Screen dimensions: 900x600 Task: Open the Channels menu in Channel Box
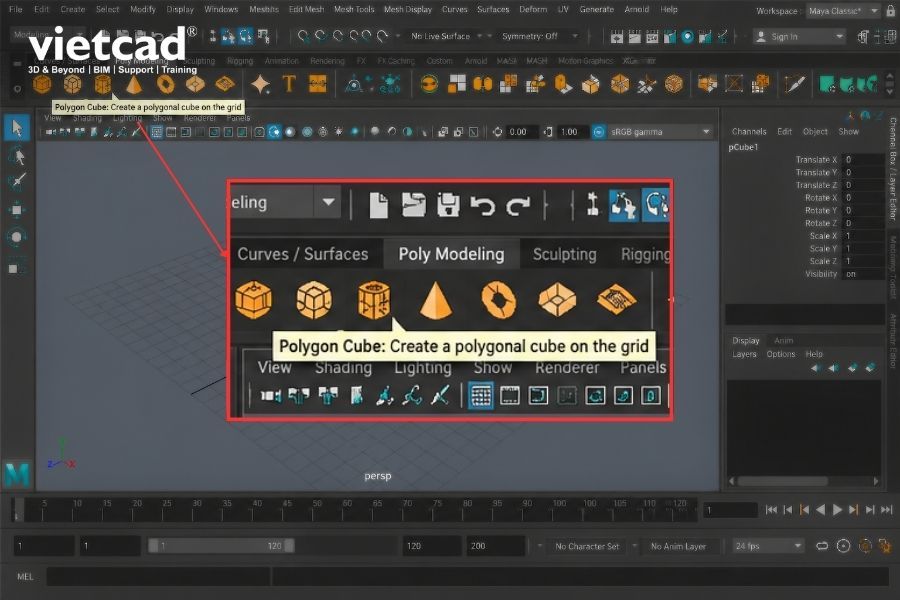tap(749, 131)
